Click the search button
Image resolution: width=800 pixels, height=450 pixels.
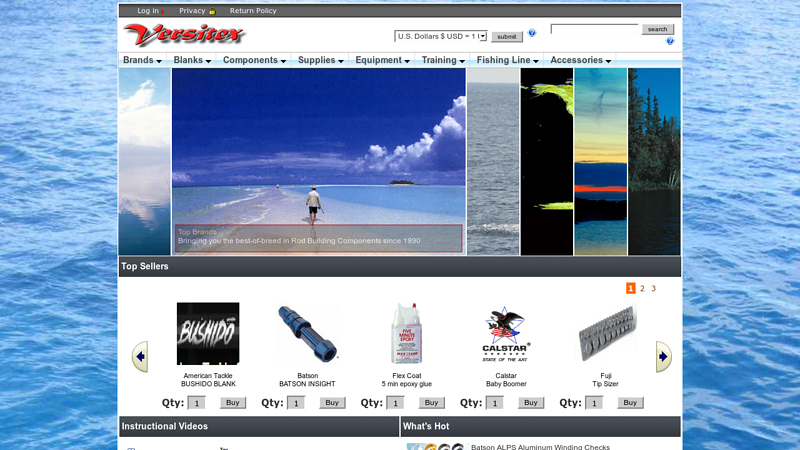657,29
